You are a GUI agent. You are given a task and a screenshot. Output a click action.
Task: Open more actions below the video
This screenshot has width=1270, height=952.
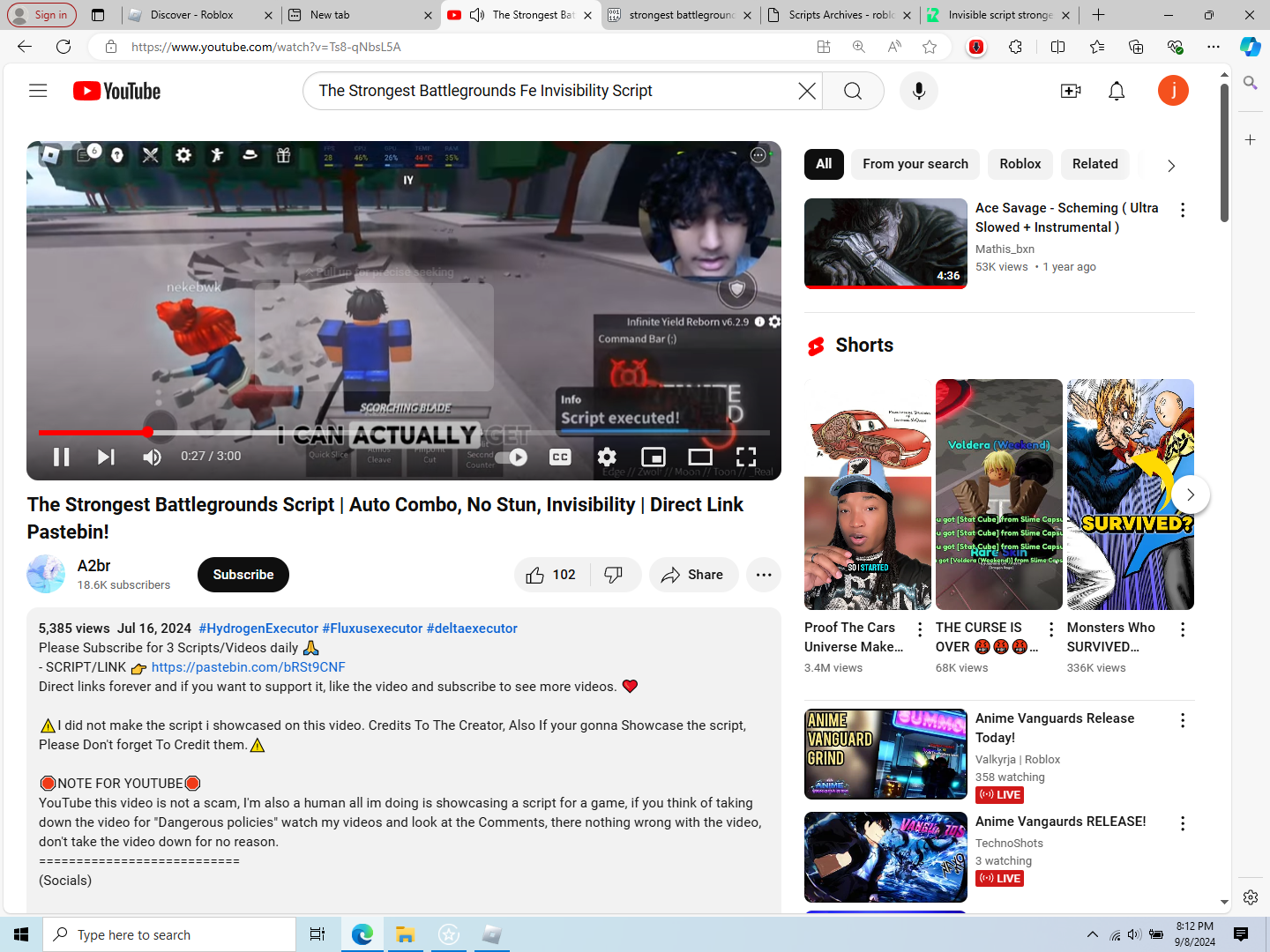click(764, 575)
